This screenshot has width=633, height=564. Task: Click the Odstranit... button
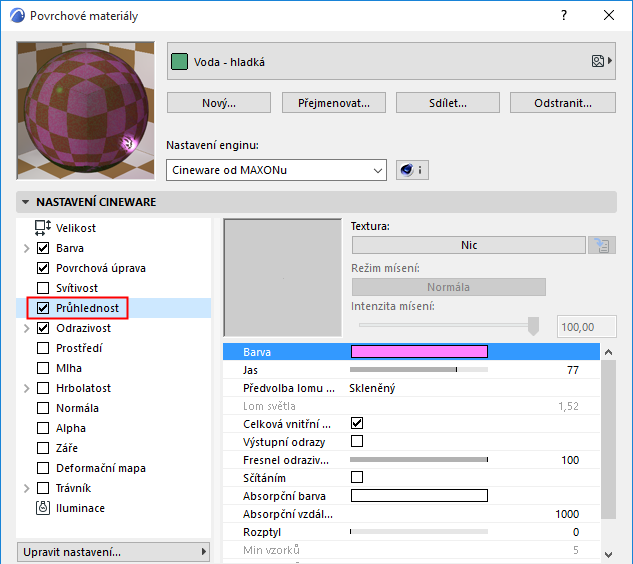coord(563,103)
